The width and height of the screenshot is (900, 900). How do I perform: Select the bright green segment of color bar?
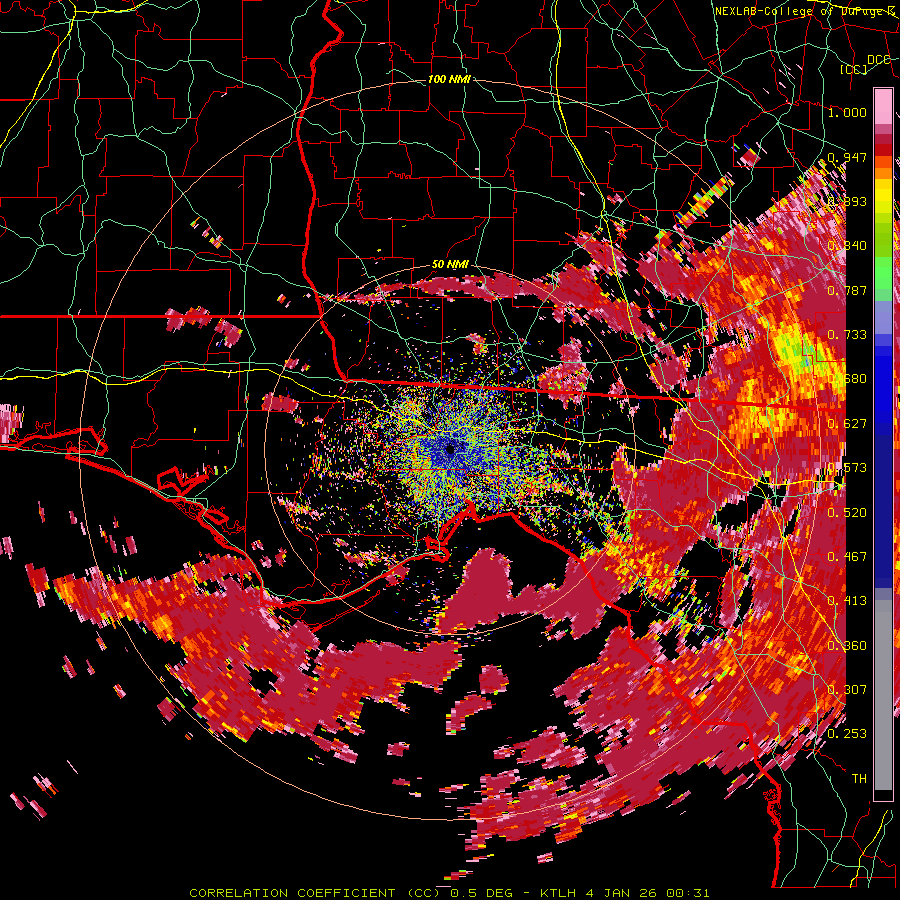(x=883, y=273)
